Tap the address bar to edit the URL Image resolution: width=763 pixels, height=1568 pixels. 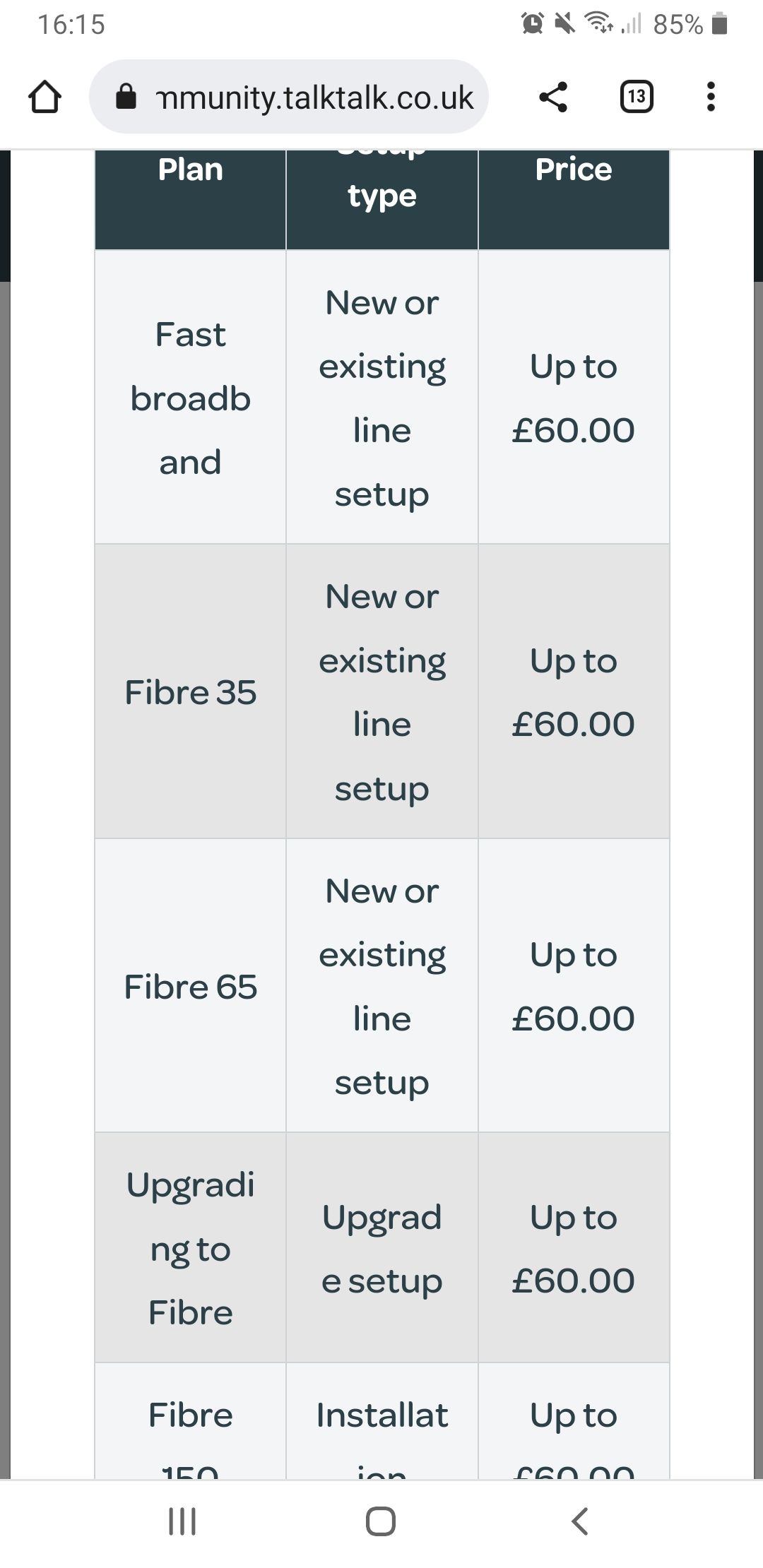click(x=311, y=97)
